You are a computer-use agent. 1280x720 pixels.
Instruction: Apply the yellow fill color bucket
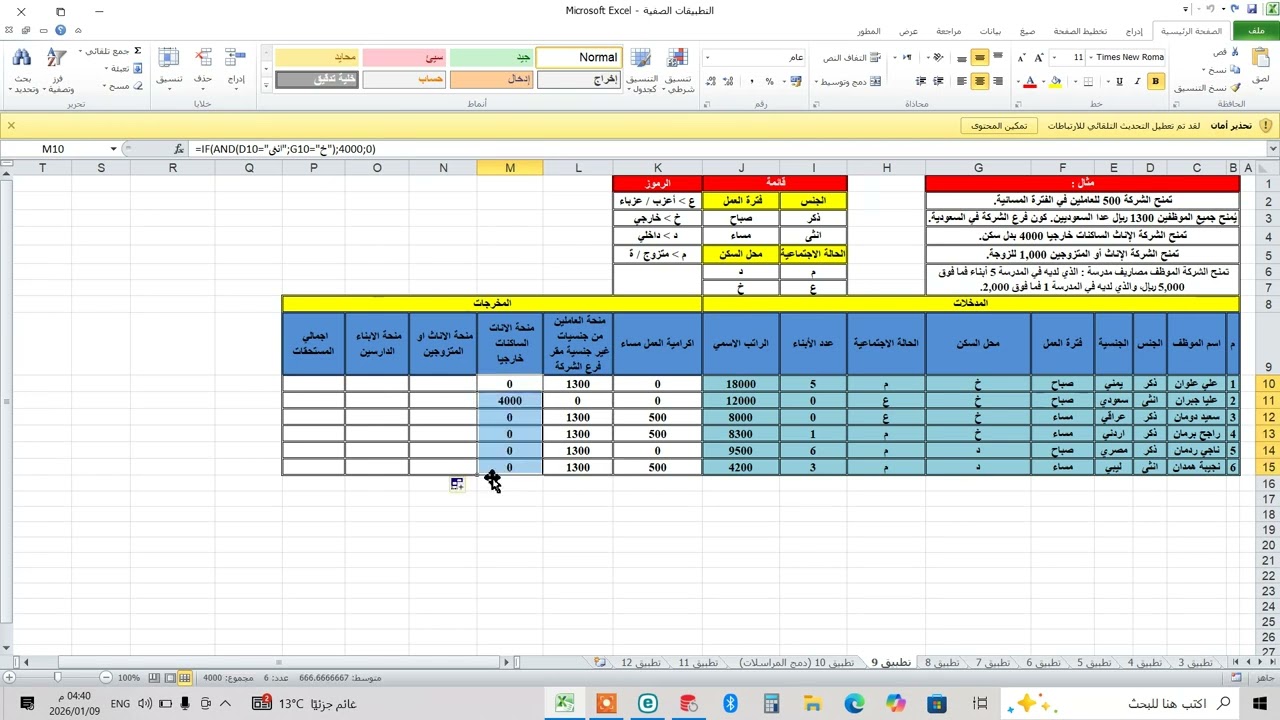(1055, 81)
